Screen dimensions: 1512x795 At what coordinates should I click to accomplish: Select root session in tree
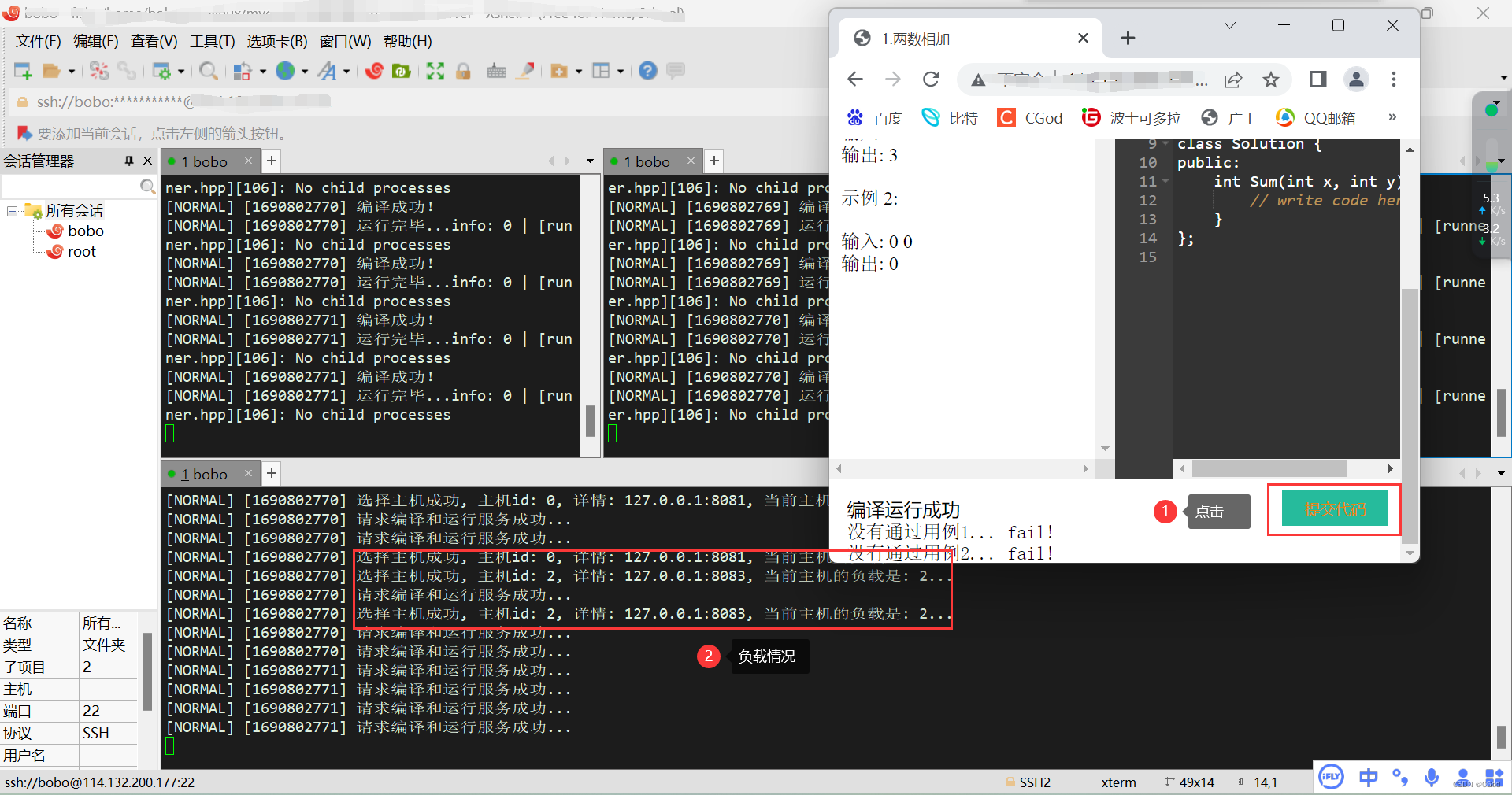click(x=72, y=251)
